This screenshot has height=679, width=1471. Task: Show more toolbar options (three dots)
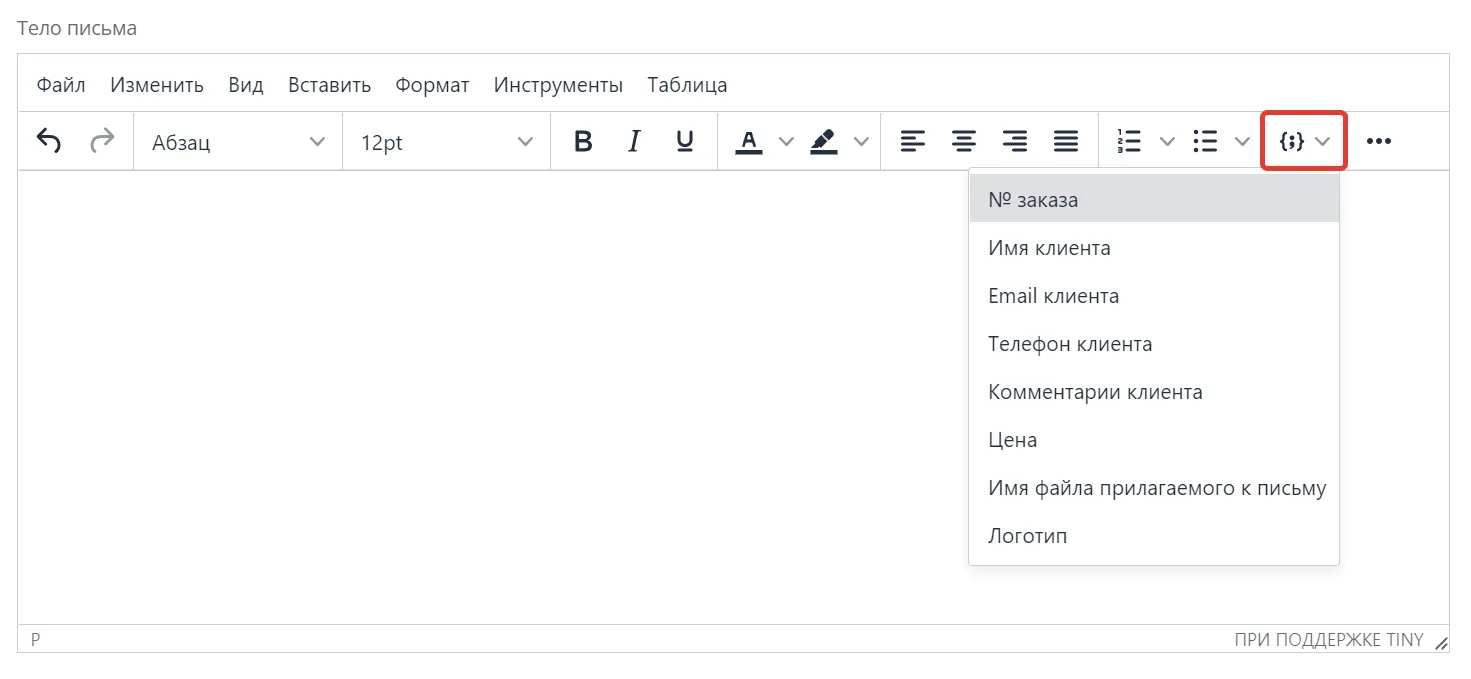1379,141
